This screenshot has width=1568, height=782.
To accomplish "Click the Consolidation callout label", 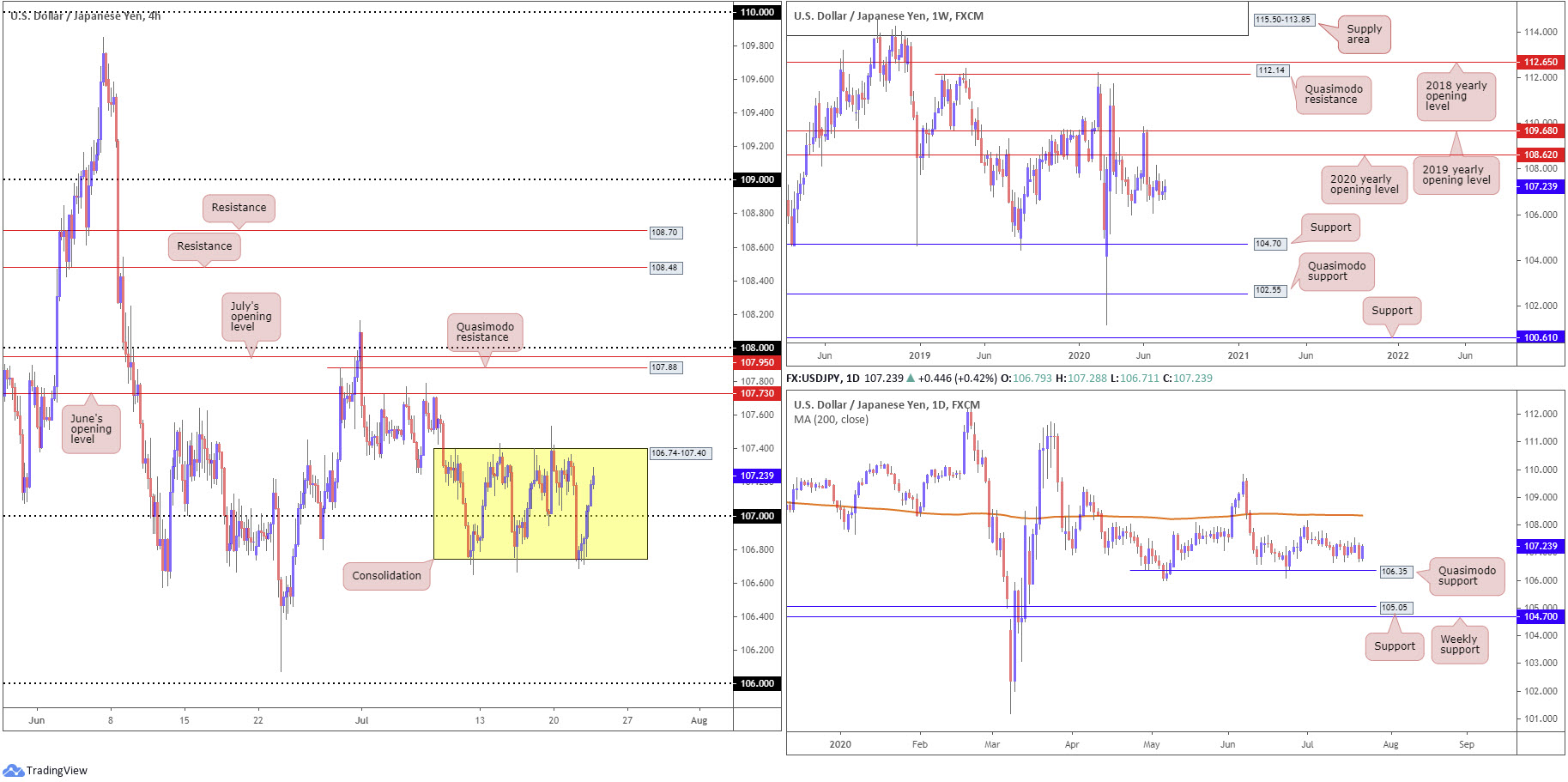I will (x=386, y=576).
